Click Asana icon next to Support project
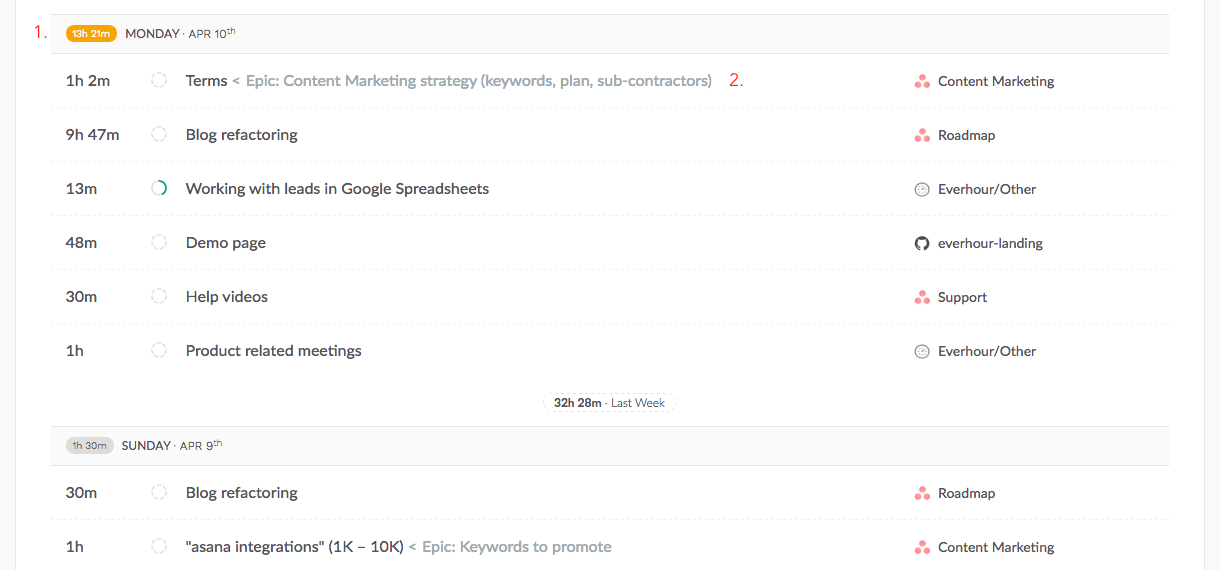1220x570 pixels. (x=922, y=297)
